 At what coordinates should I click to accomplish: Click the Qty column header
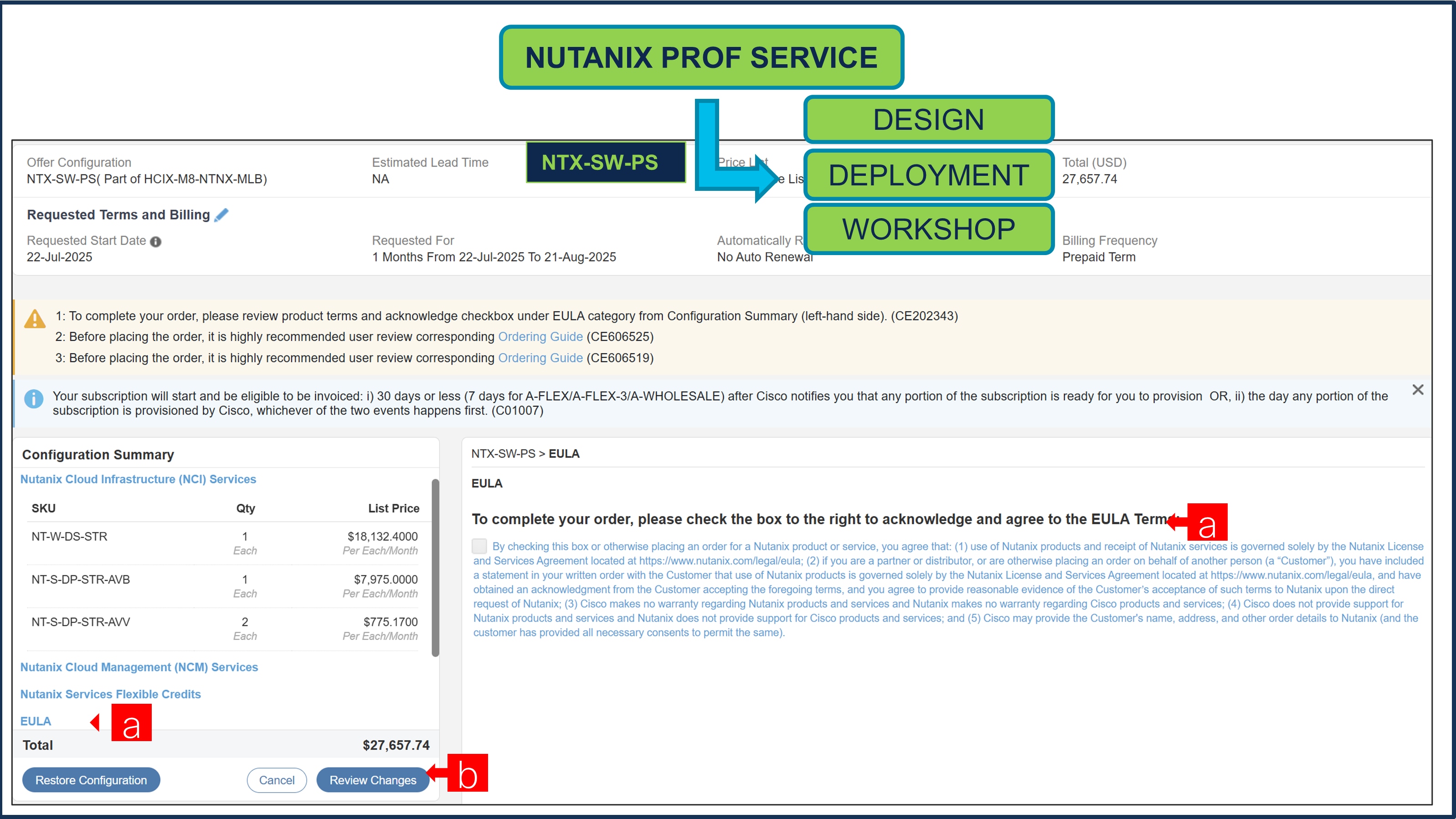click(x=245, y=508)
